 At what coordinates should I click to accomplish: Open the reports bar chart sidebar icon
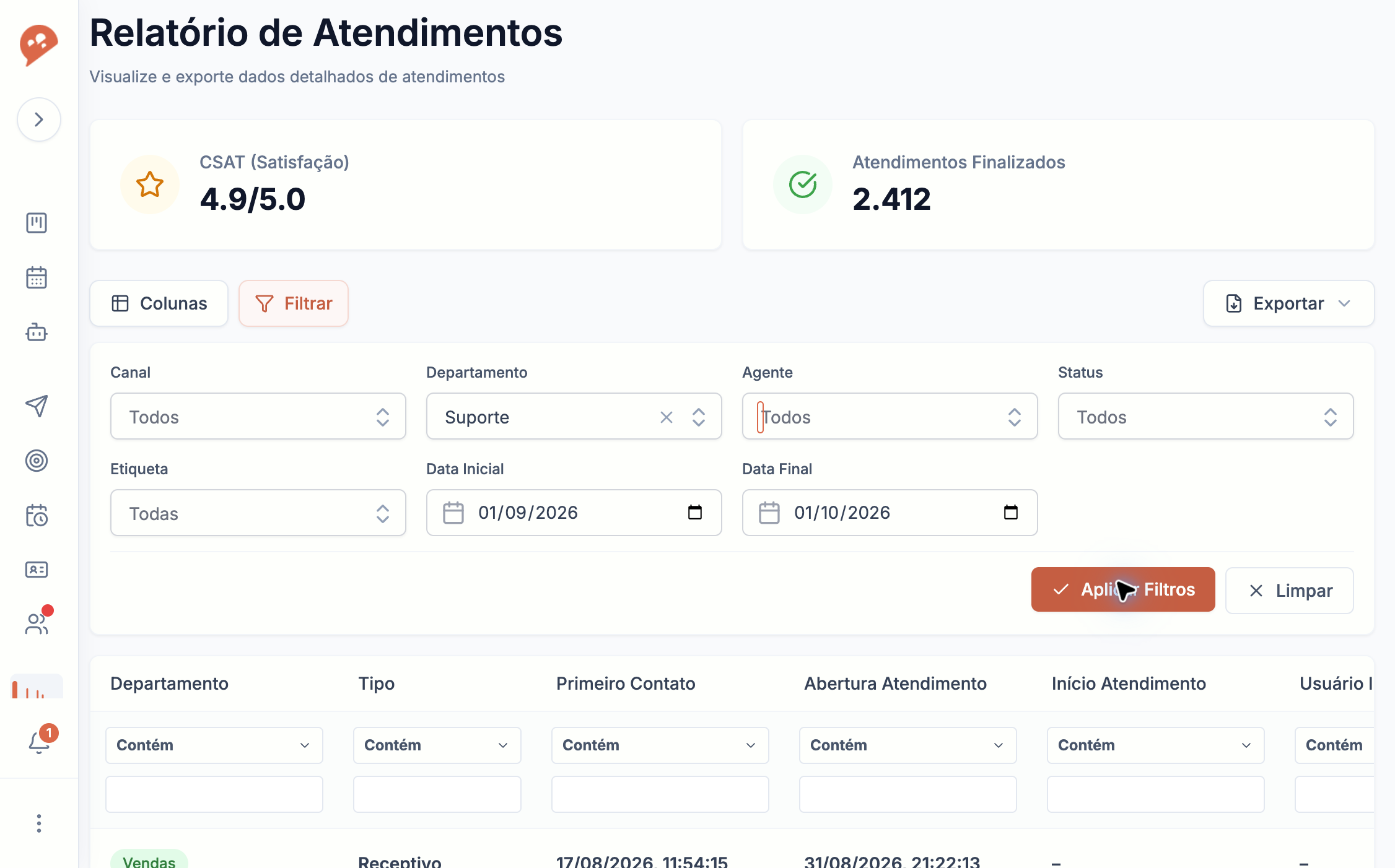[x=37, y=687]
